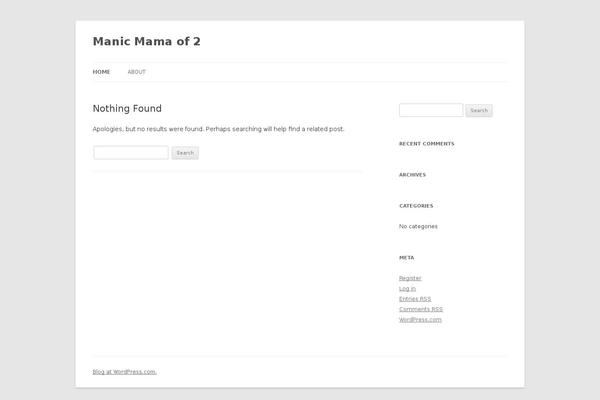Select the Meta widget heading
This screenshot has height=400, width=600.
(407, 258)
